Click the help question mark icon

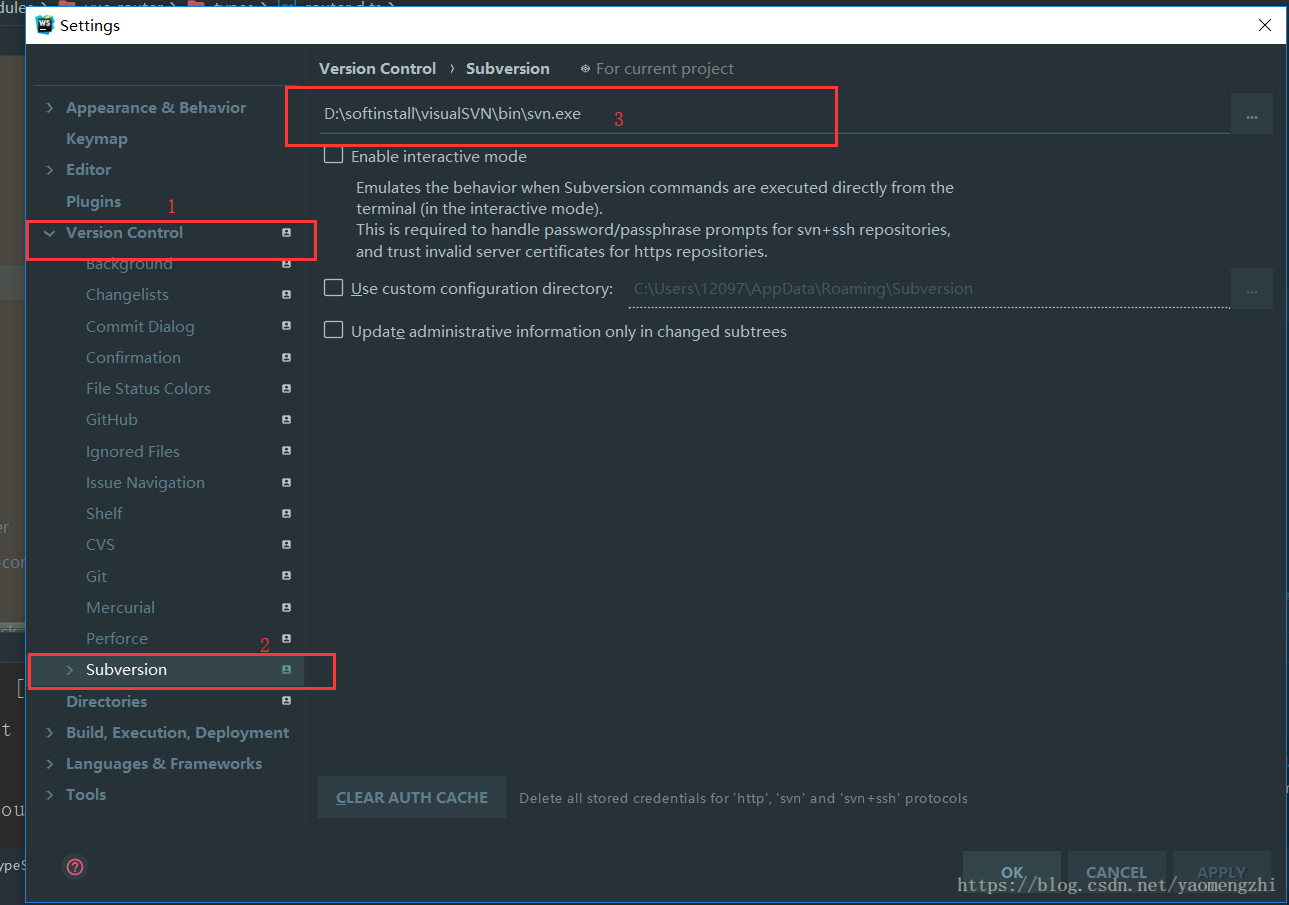(75, 867)
